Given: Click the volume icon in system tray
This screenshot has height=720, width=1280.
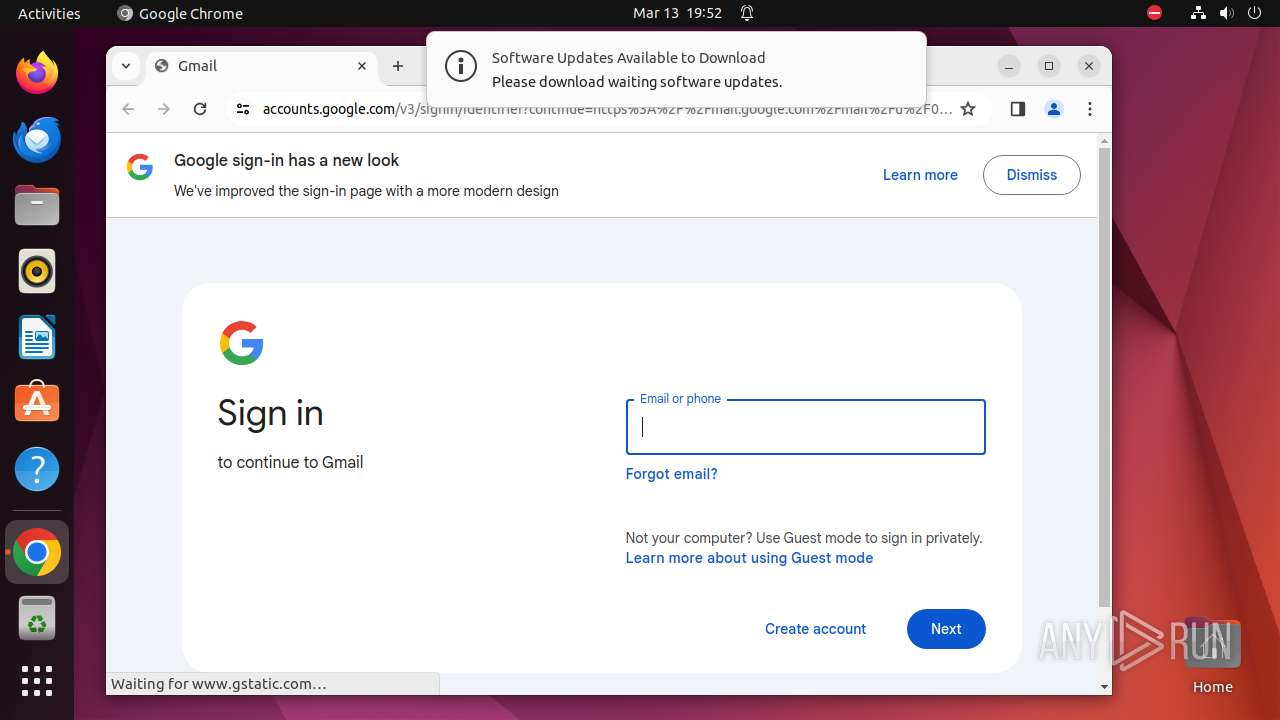Looking at the screenshot, I should (1226, 13).
